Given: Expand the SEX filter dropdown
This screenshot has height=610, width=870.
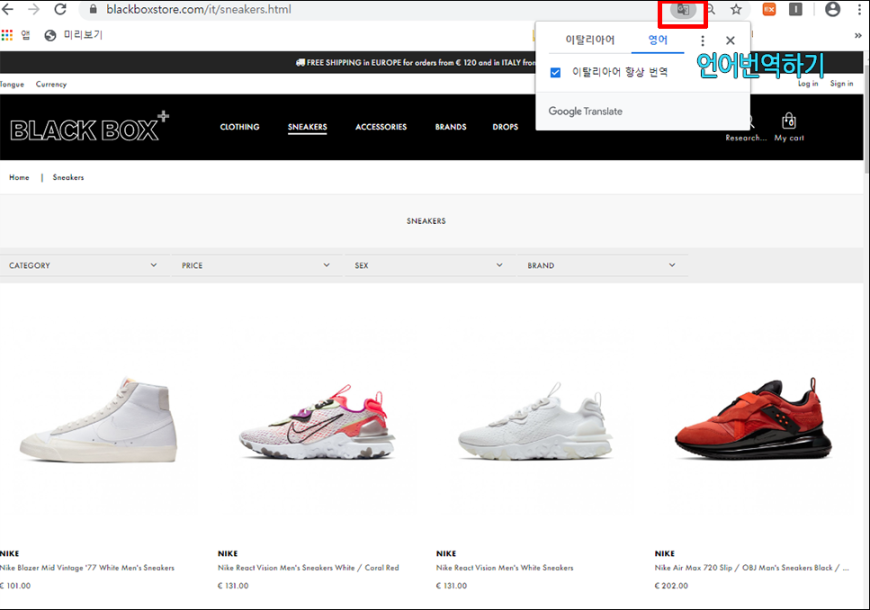Looking at the screenshot, I should tap(428, 265).
